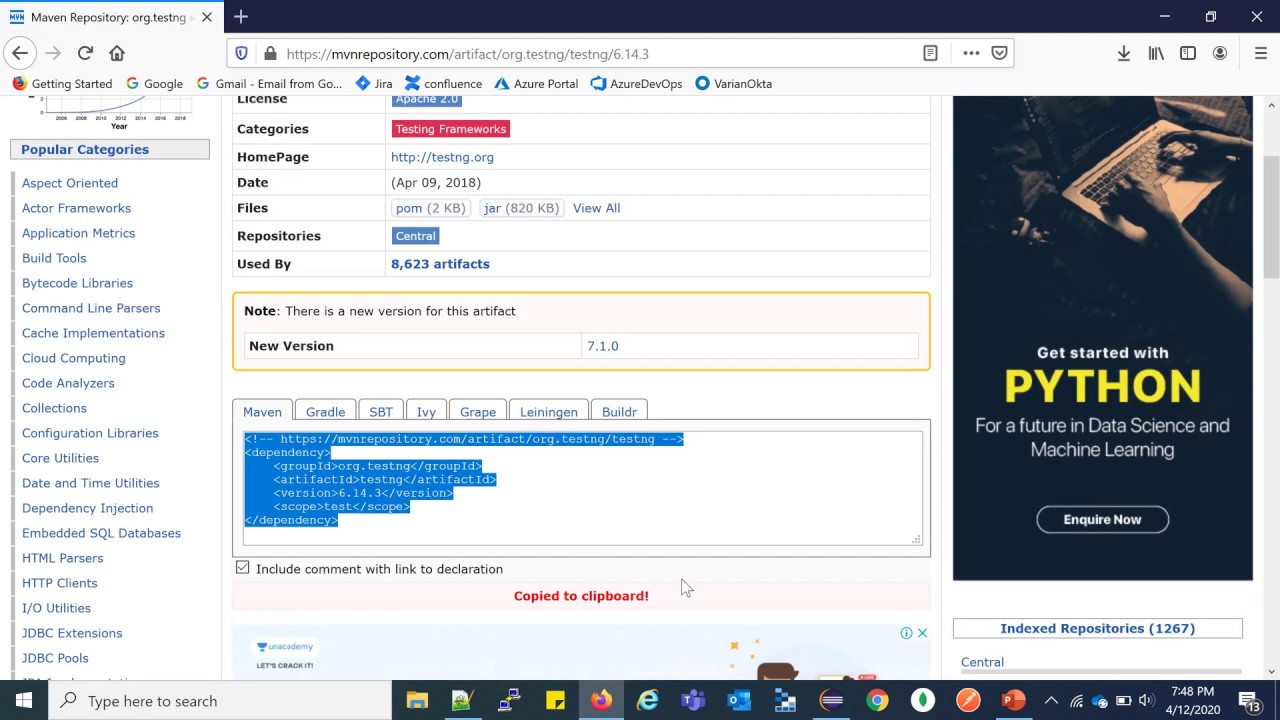
Task: Open Microsoft Teams from taskbar
Action: 693,700
